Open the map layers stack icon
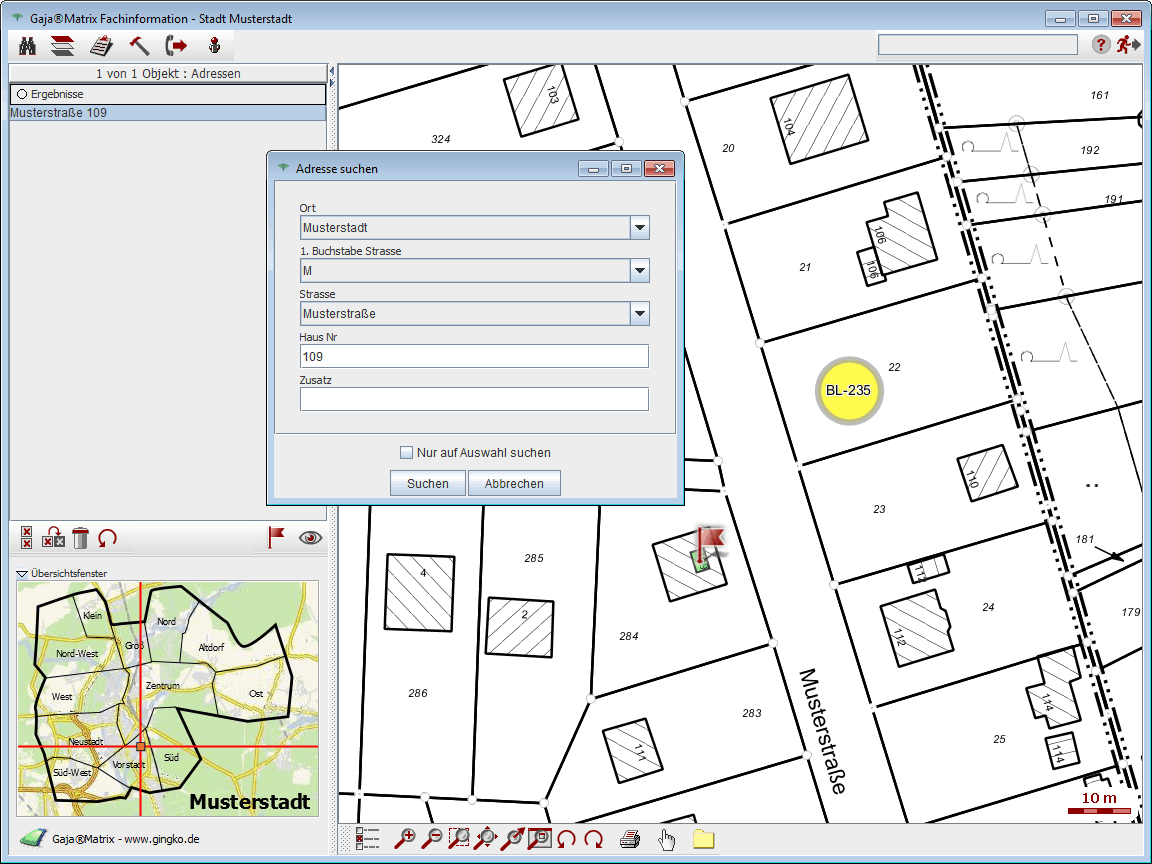The width and height of the screenshot is (1152, 864). [63, 45]
